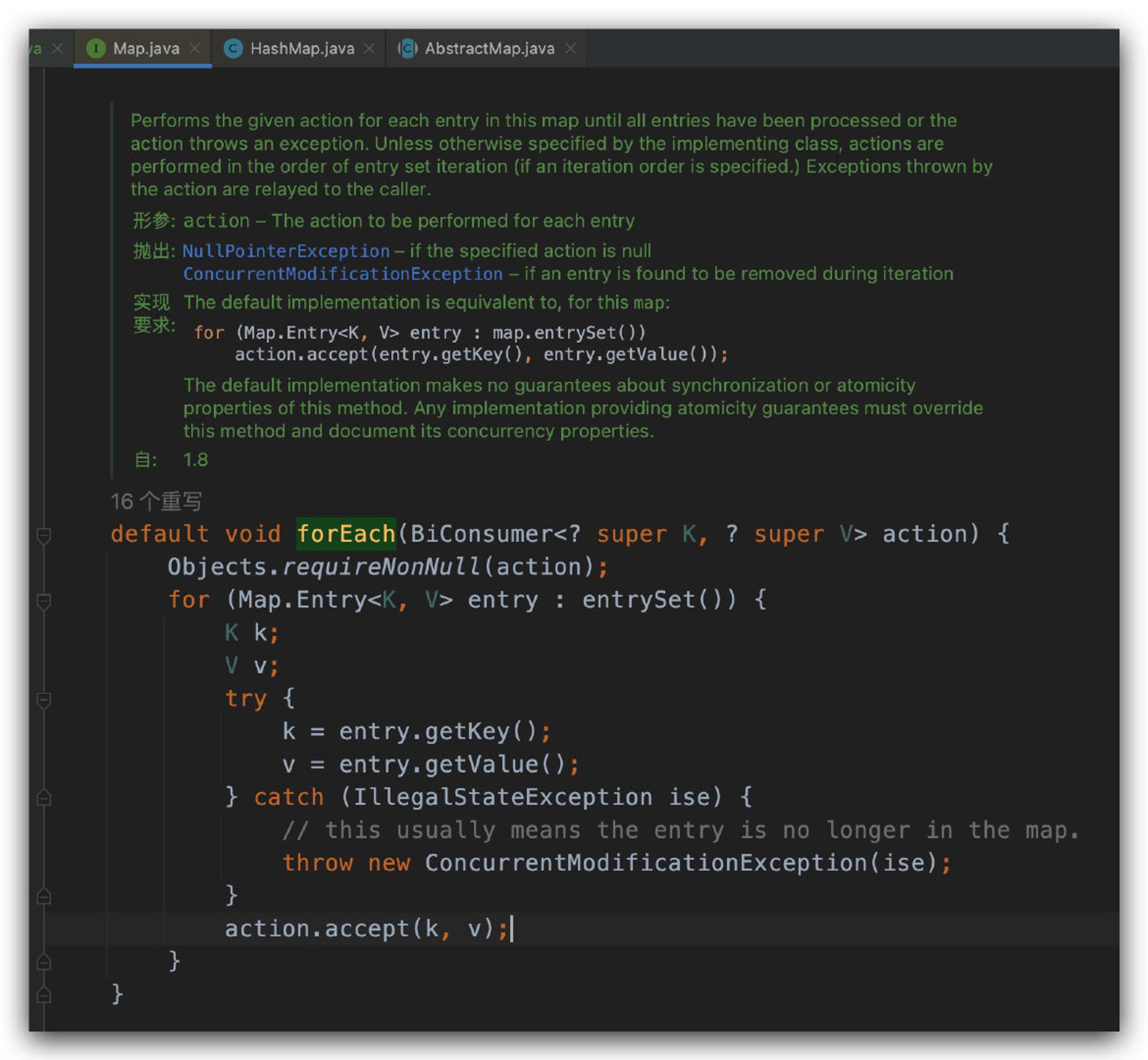Click the green interface icon on Map.java tab
This screenshot has width=1148, height=1060.
pos(96,48)
